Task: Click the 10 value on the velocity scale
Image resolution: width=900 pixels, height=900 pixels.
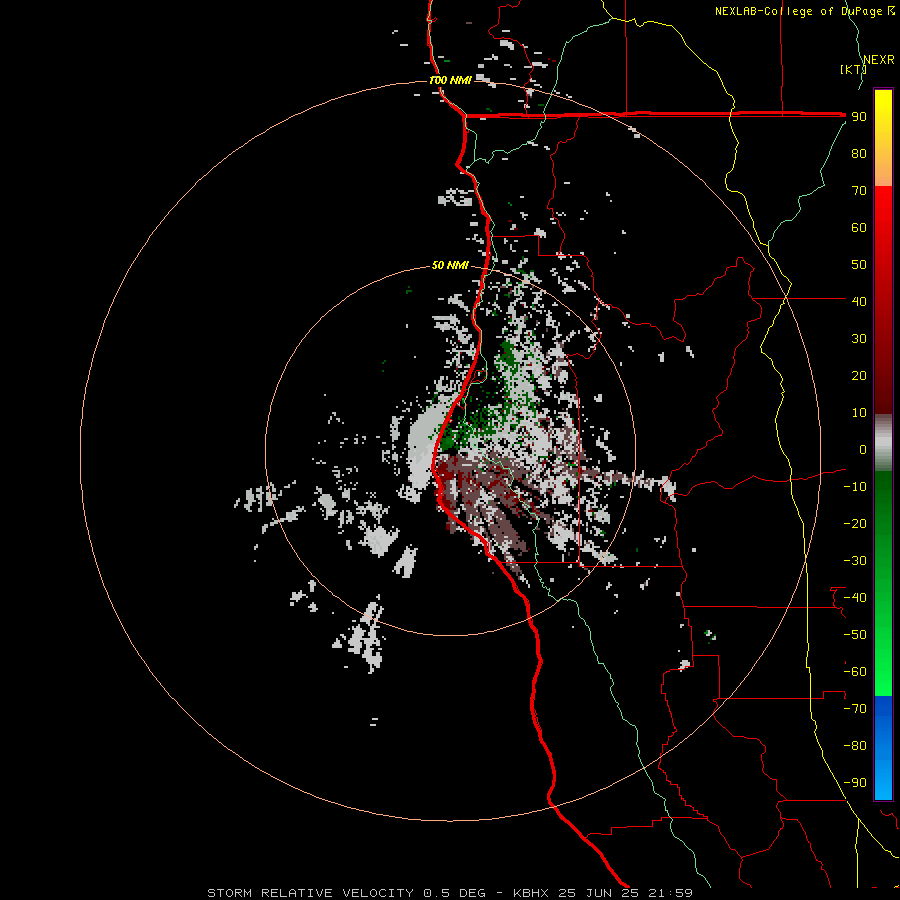Action: [x=859, y=413]
